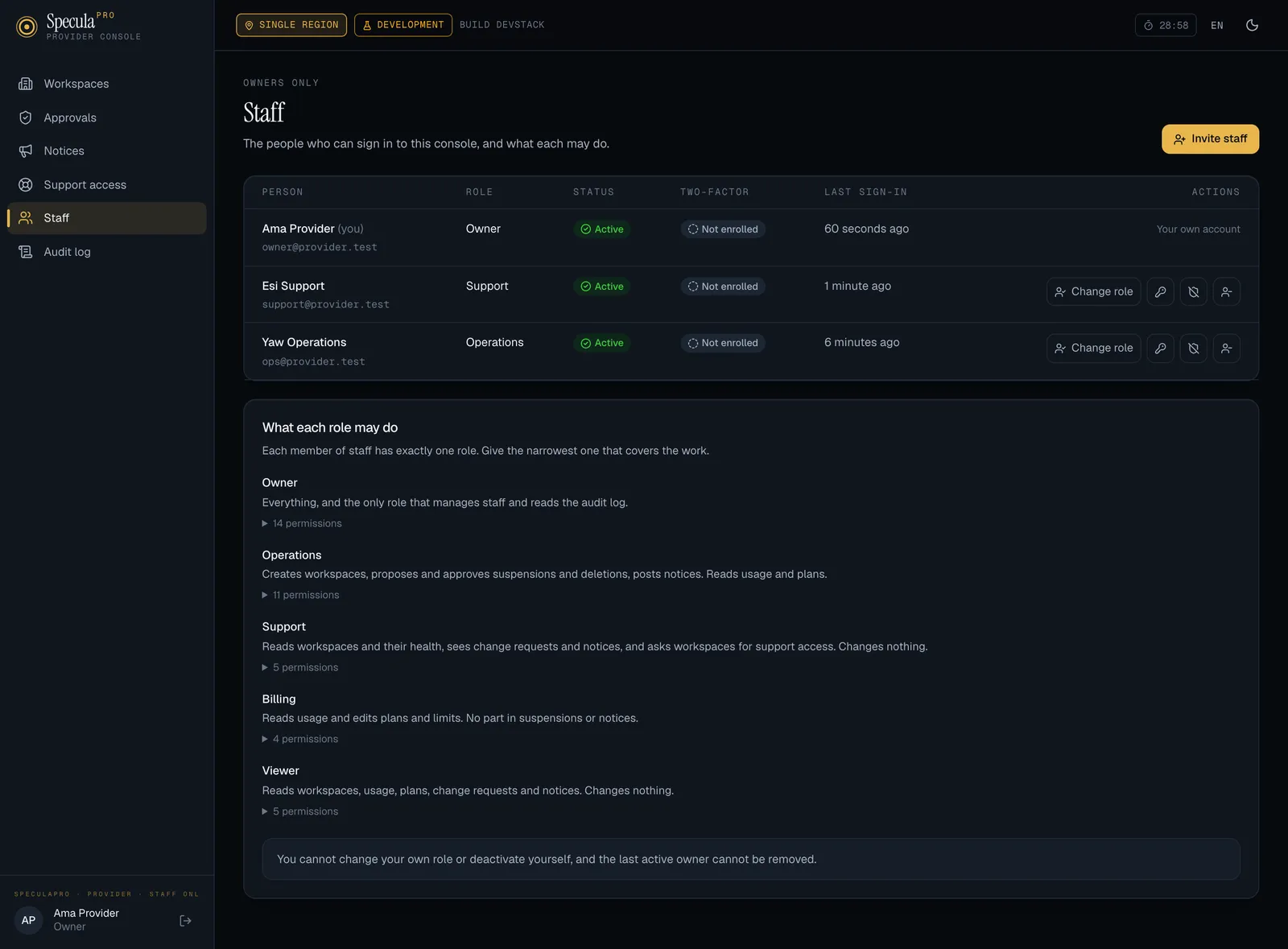Image resolution: width=1288 pixels, height=949 pixels.
Task: Open the Notices page
Action: (106, 151)
